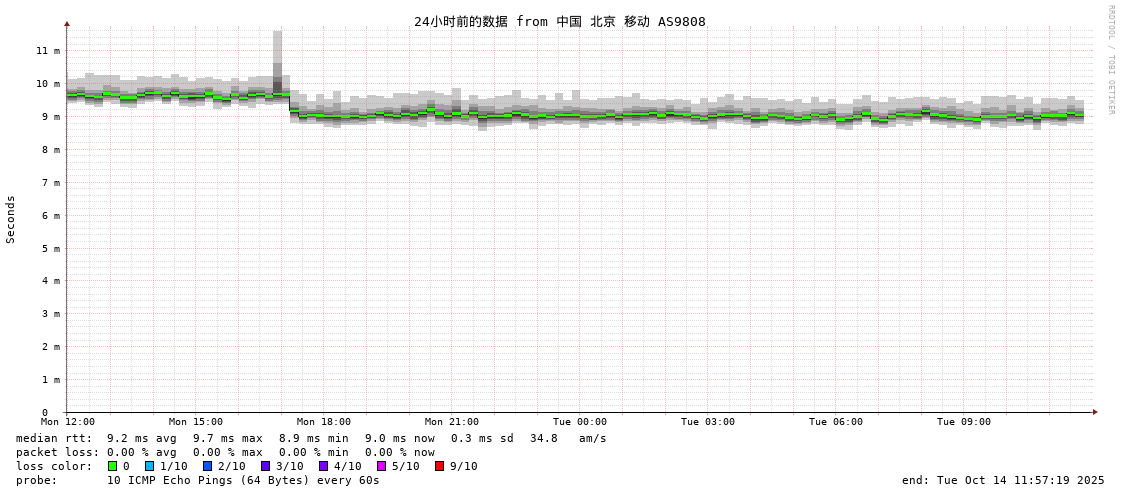Click the green 0 loss color swatch
Image resolution: width=1121 pixels, height=494 pixels.
[112, 466]
